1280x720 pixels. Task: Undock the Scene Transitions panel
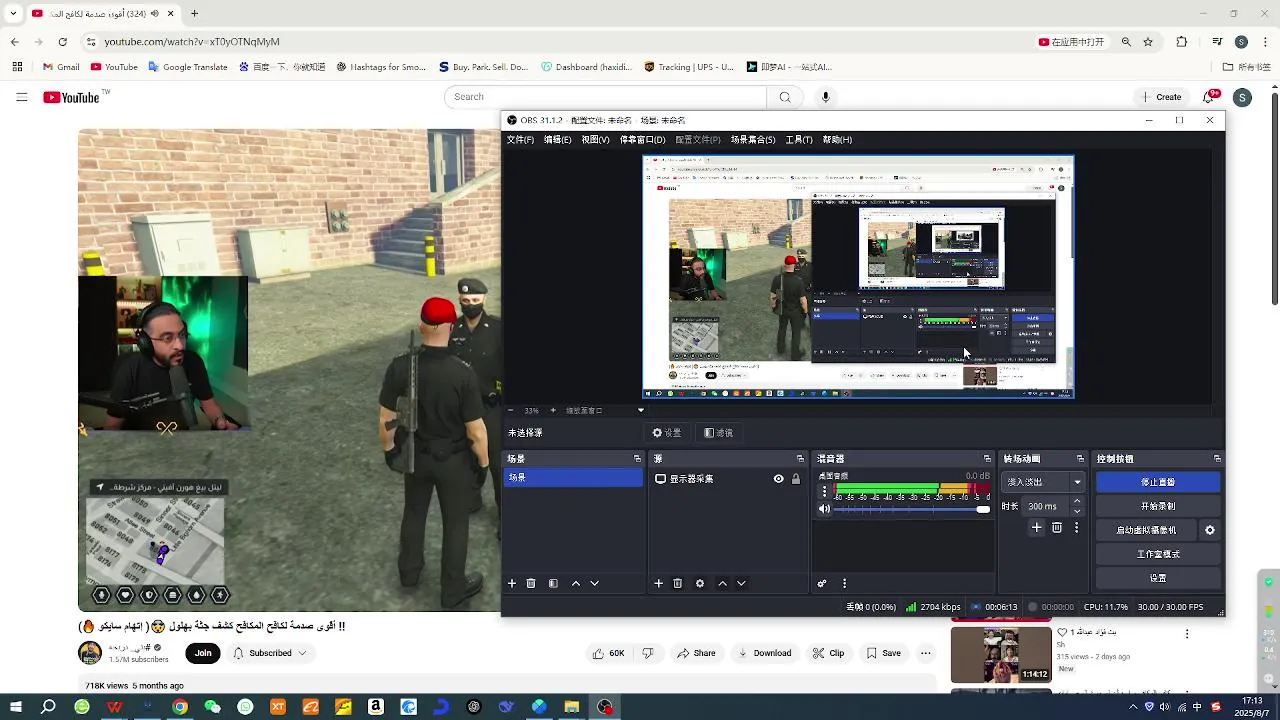tap(1080, 459)
